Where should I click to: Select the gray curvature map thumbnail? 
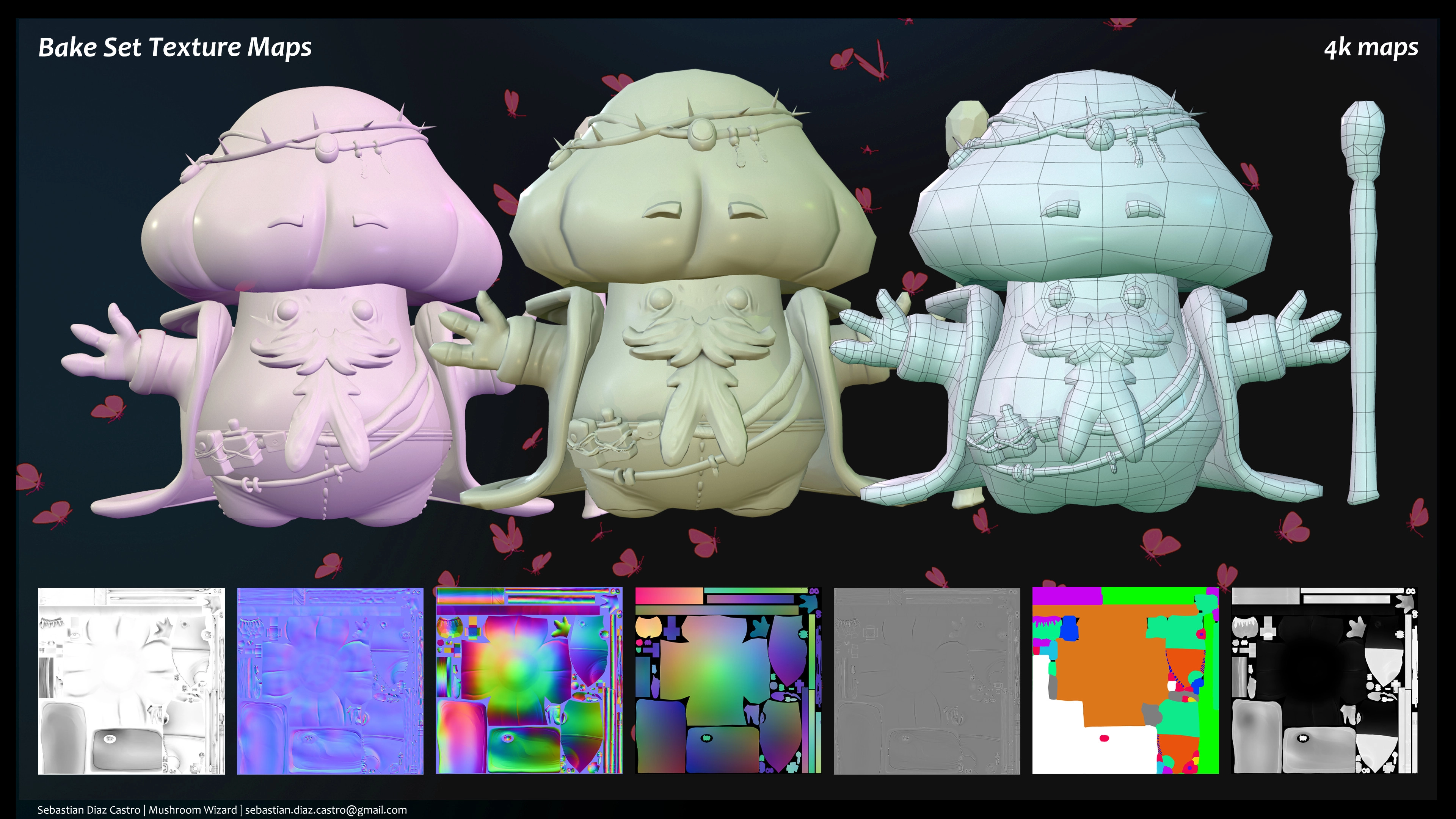pos(927,681)
